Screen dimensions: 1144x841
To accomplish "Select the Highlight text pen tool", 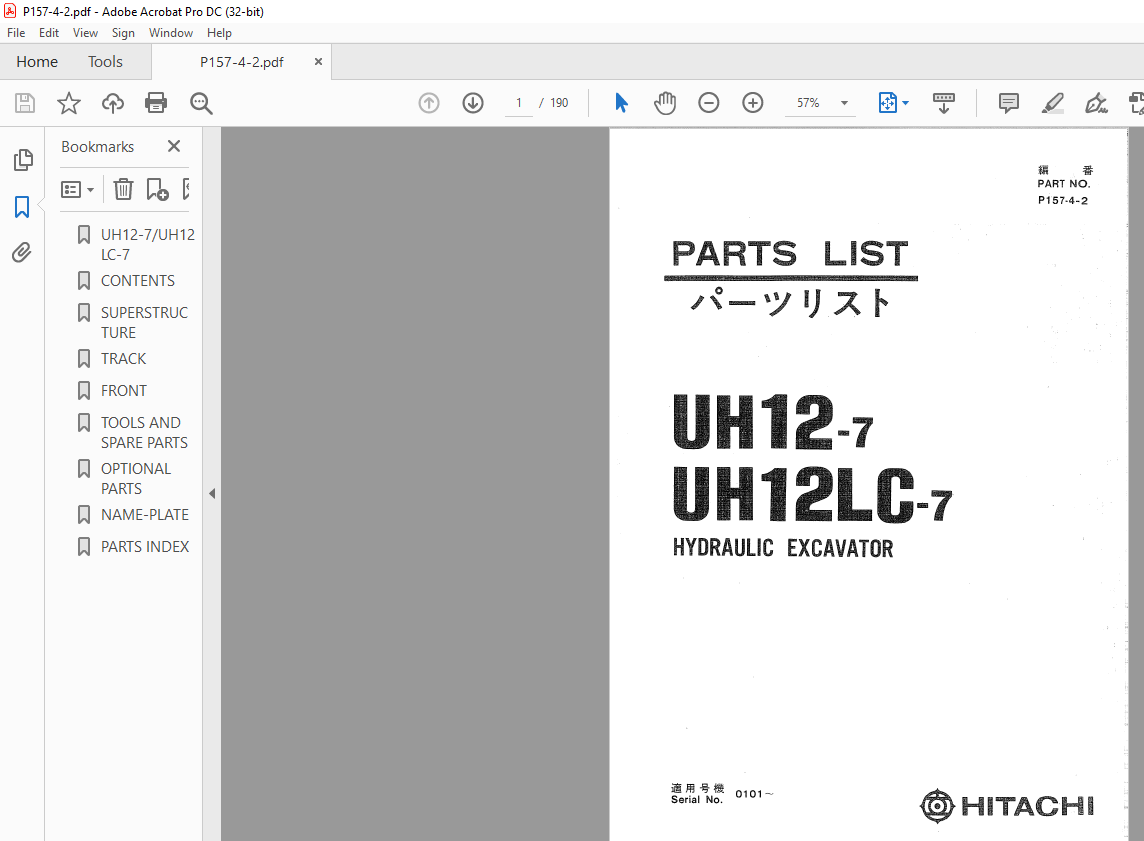I will 1052,103.
